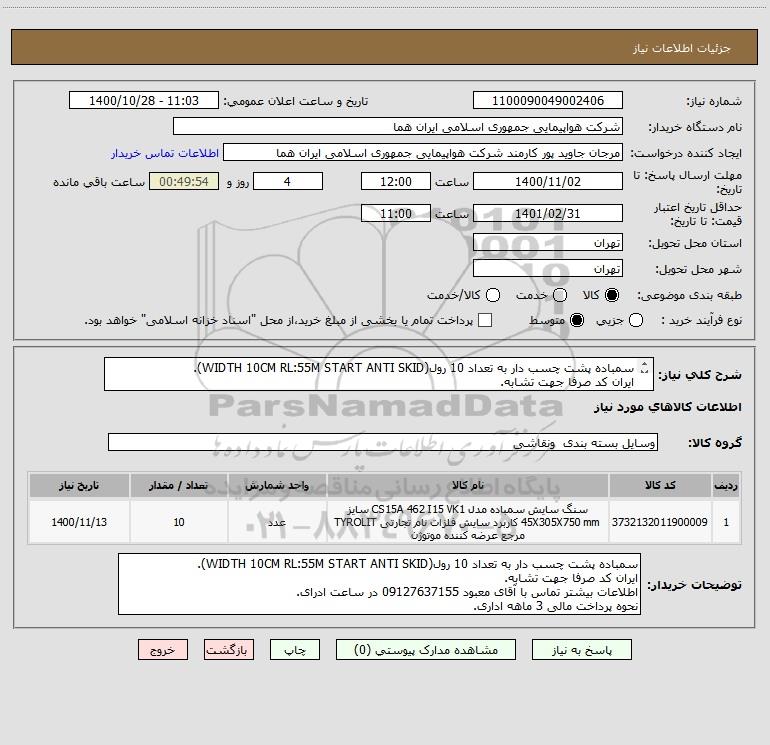
Task: Select the کالا radio button
Action: (x=612, y=295)
